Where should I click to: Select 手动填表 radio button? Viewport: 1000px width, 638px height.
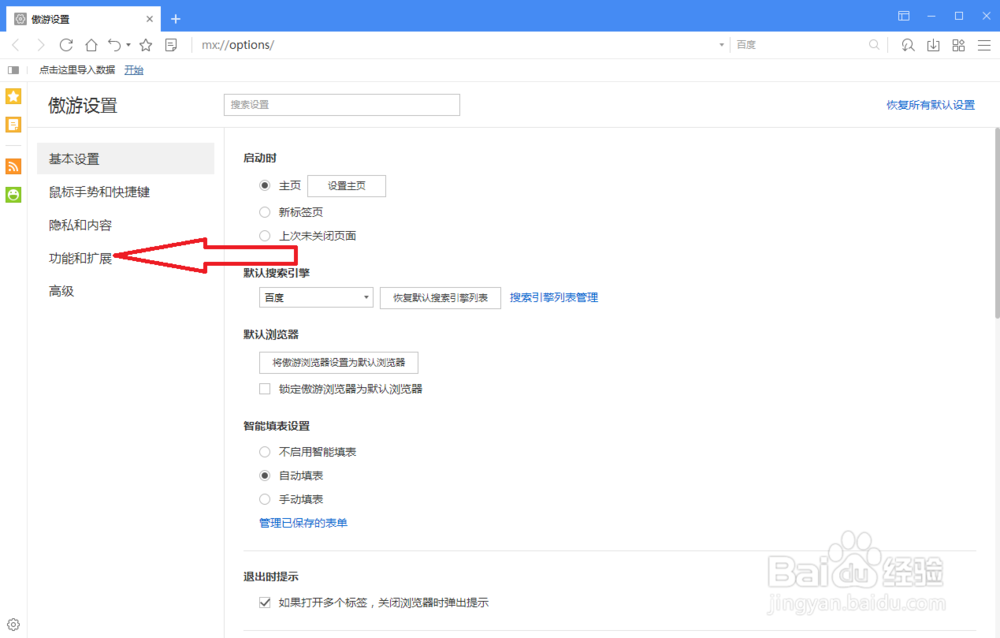pyautogui.click(x=265, y=499)
